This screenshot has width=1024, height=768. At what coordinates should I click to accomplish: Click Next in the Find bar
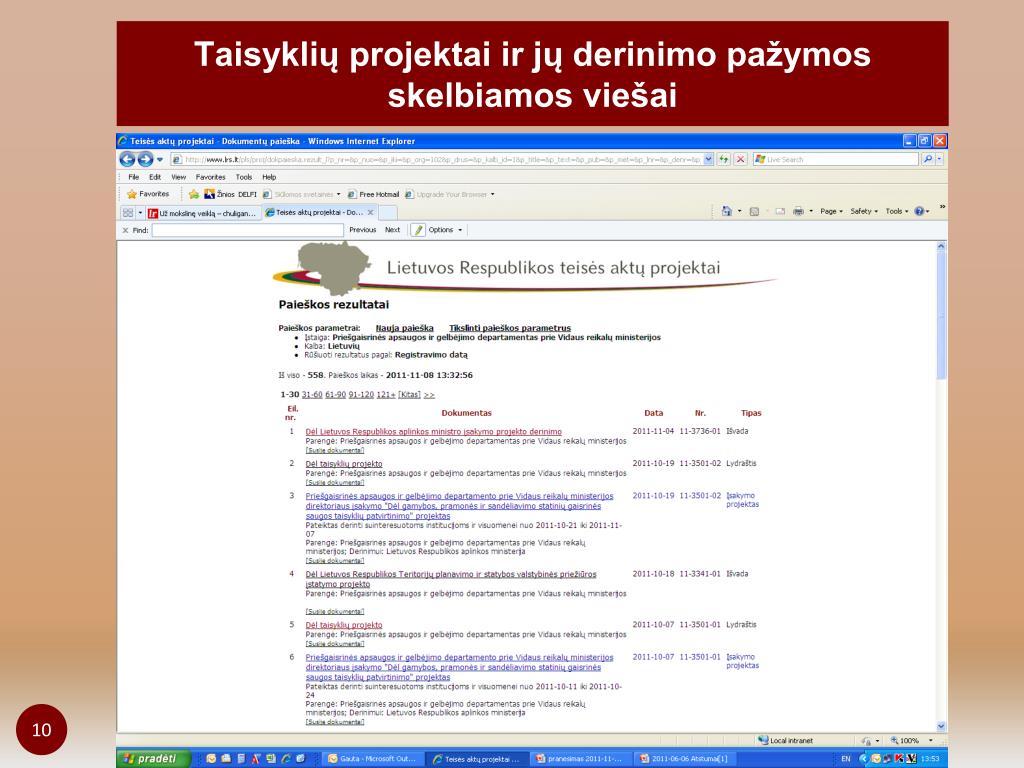(392, 230)
